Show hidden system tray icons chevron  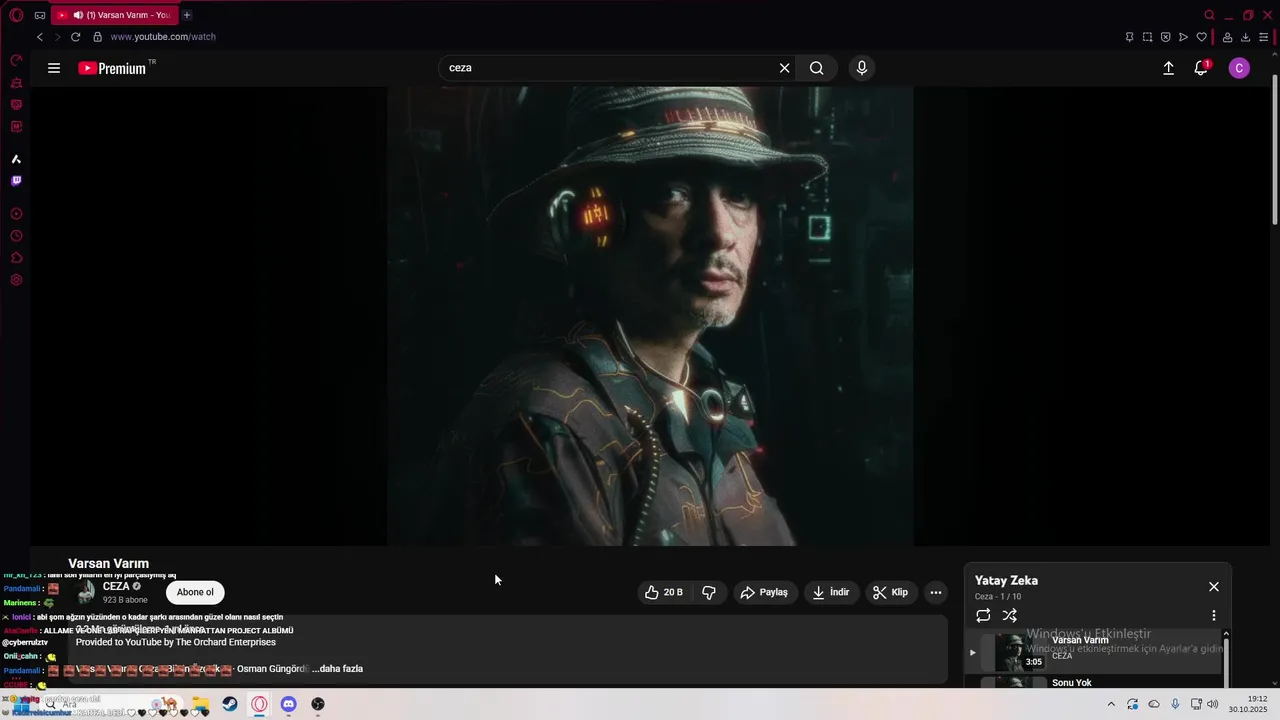[1111, 704]
